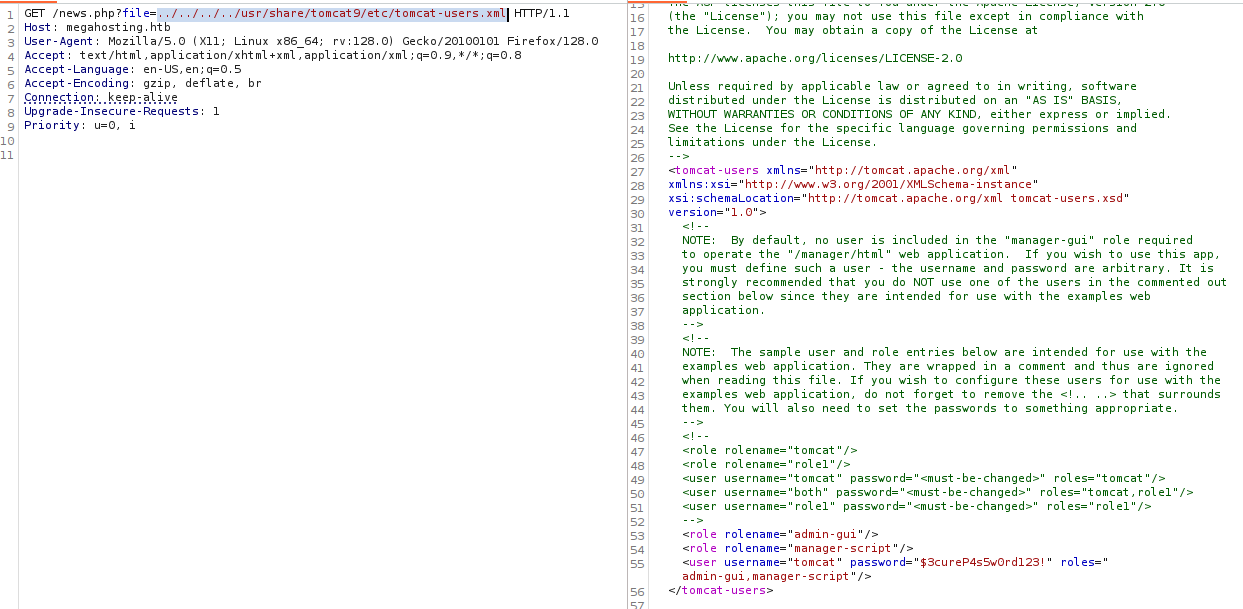The height and width of the screenshot is (609, 1243).
Task: Select the line 'the License. You may obtain a copy'
Action: [853, 30]
